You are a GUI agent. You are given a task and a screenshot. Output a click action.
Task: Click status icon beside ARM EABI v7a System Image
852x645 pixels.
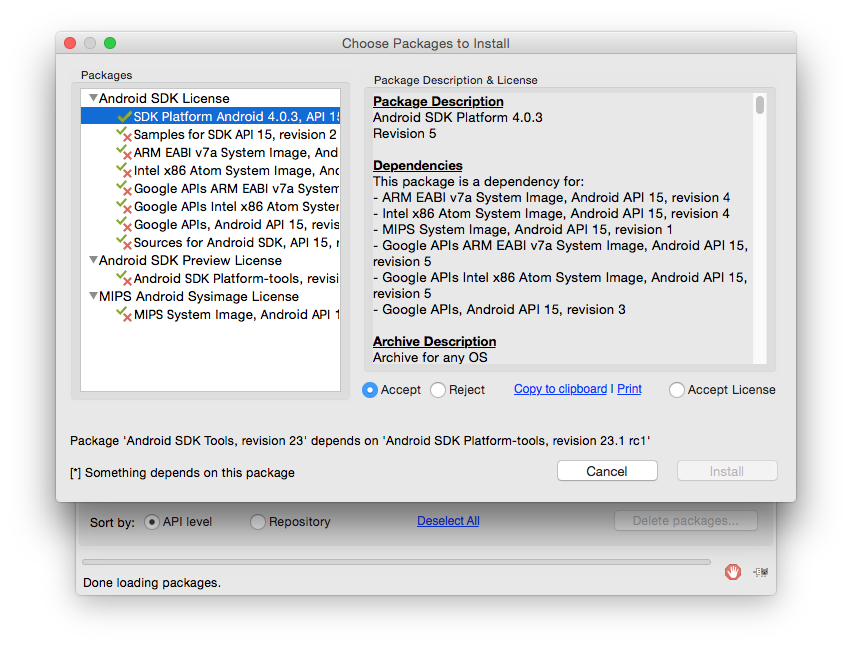[125, 153]
